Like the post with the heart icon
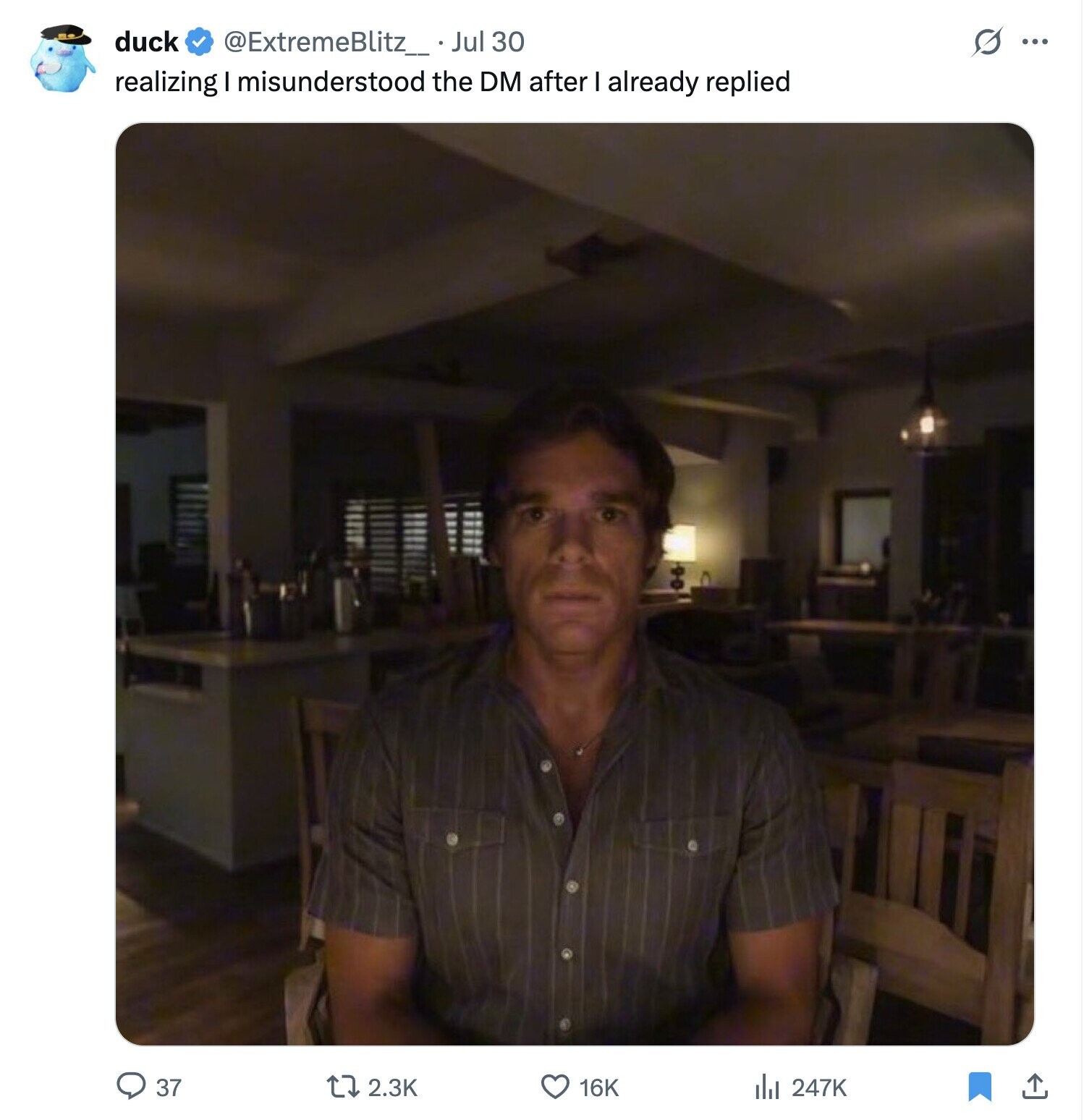Screen dimensions: 1084x1120 [x=555, y=1086]
